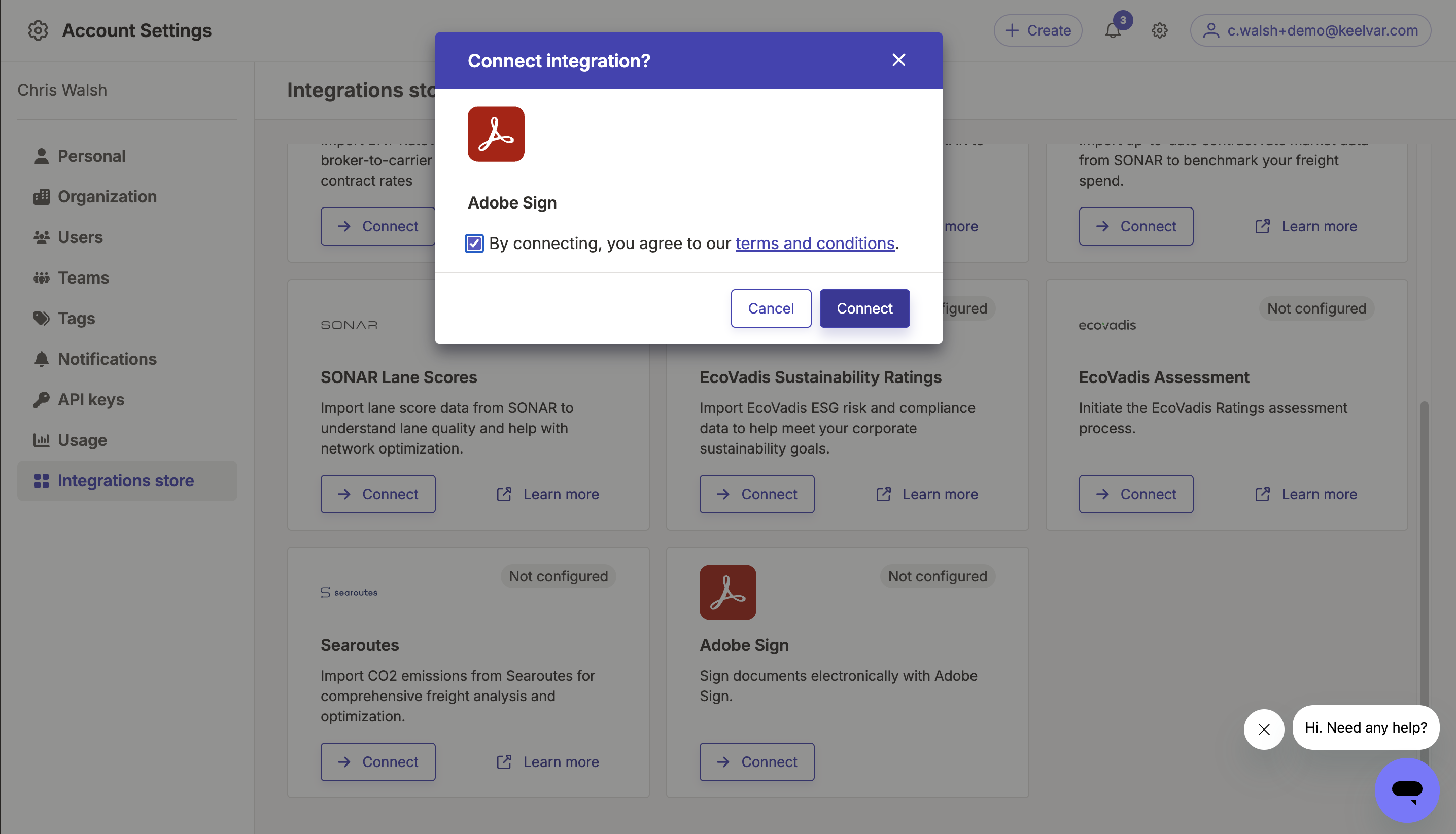Close the Connect integration dialog
The height and width of the screenshot is (834, 1456).
pos(898,60)
